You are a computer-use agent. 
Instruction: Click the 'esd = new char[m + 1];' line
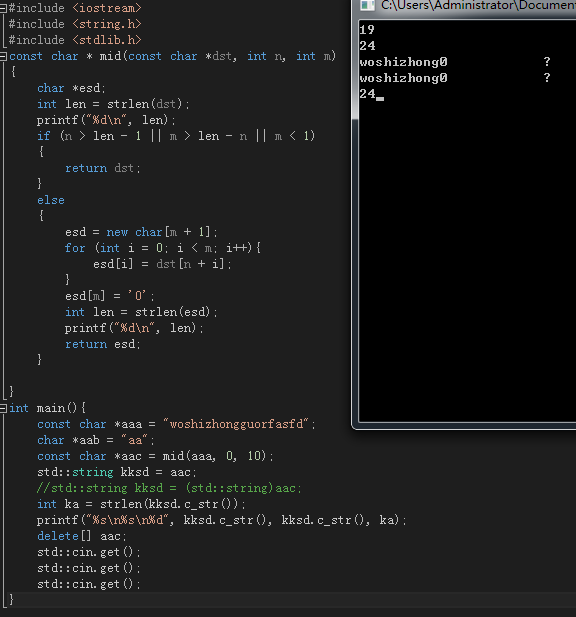click(x=141, y=232)
